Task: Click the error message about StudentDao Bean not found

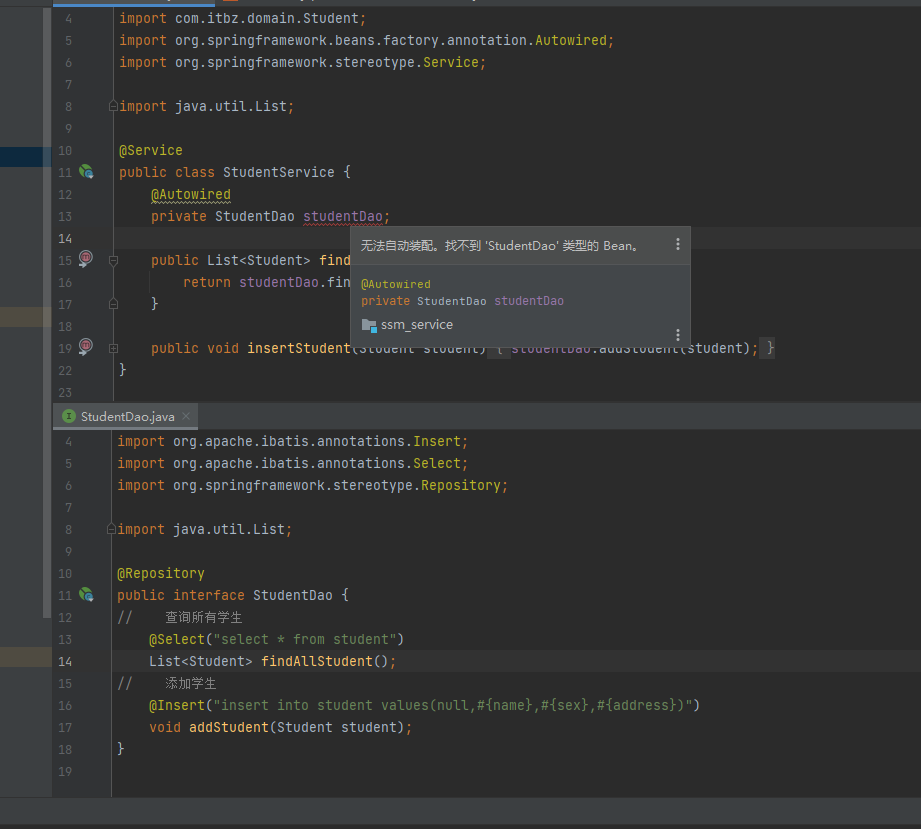Action: 499,246
